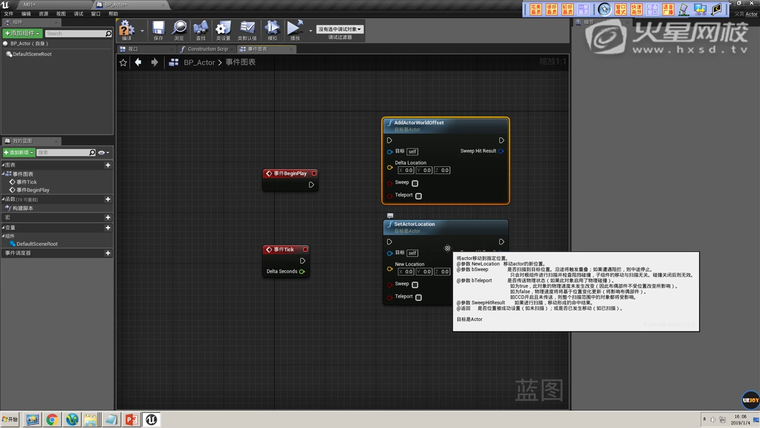This screenshot has width=760, height=428.
Task: Select DefaultSceneRoot in the components tree
Action: tap(32, 53)
